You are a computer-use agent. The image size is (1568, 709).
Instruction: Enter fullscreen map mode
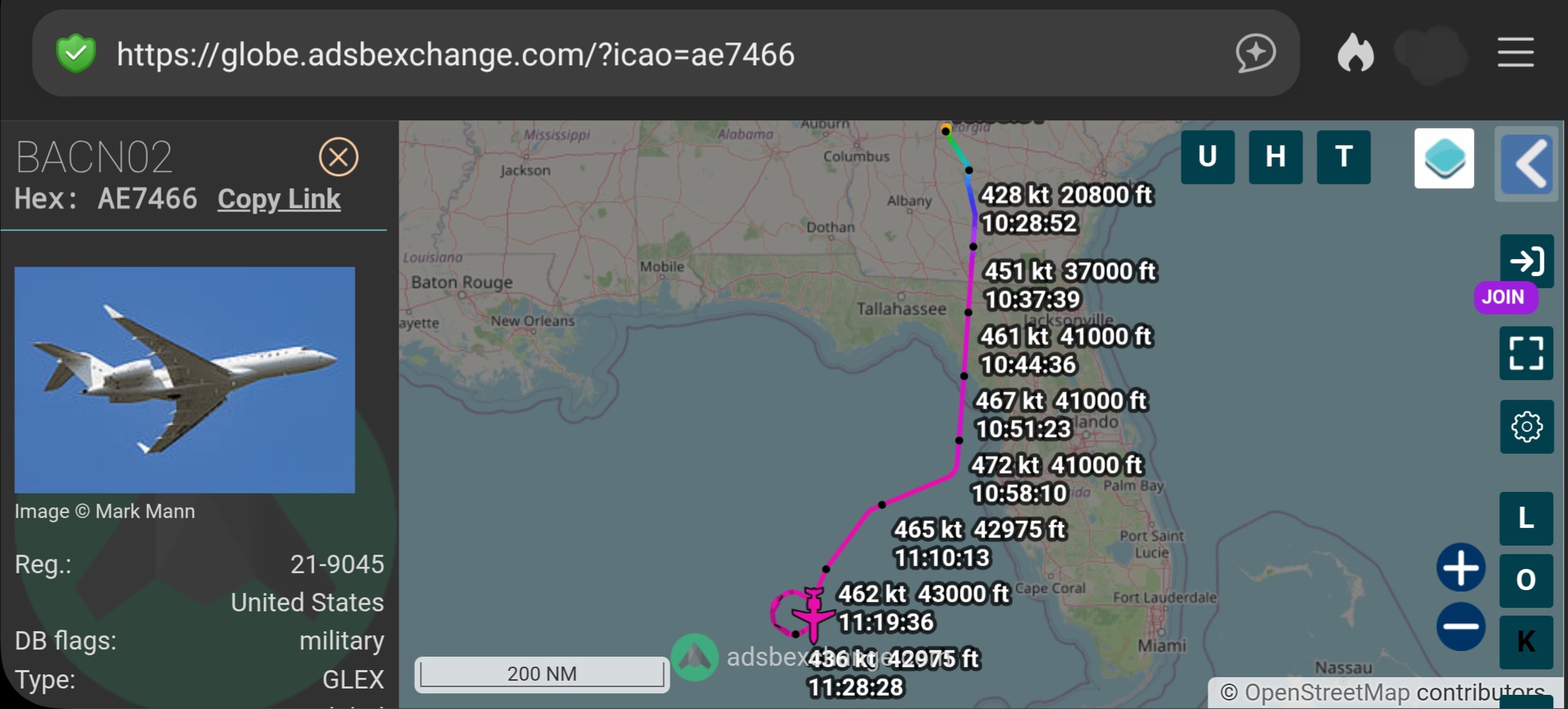coord(1527,353)
